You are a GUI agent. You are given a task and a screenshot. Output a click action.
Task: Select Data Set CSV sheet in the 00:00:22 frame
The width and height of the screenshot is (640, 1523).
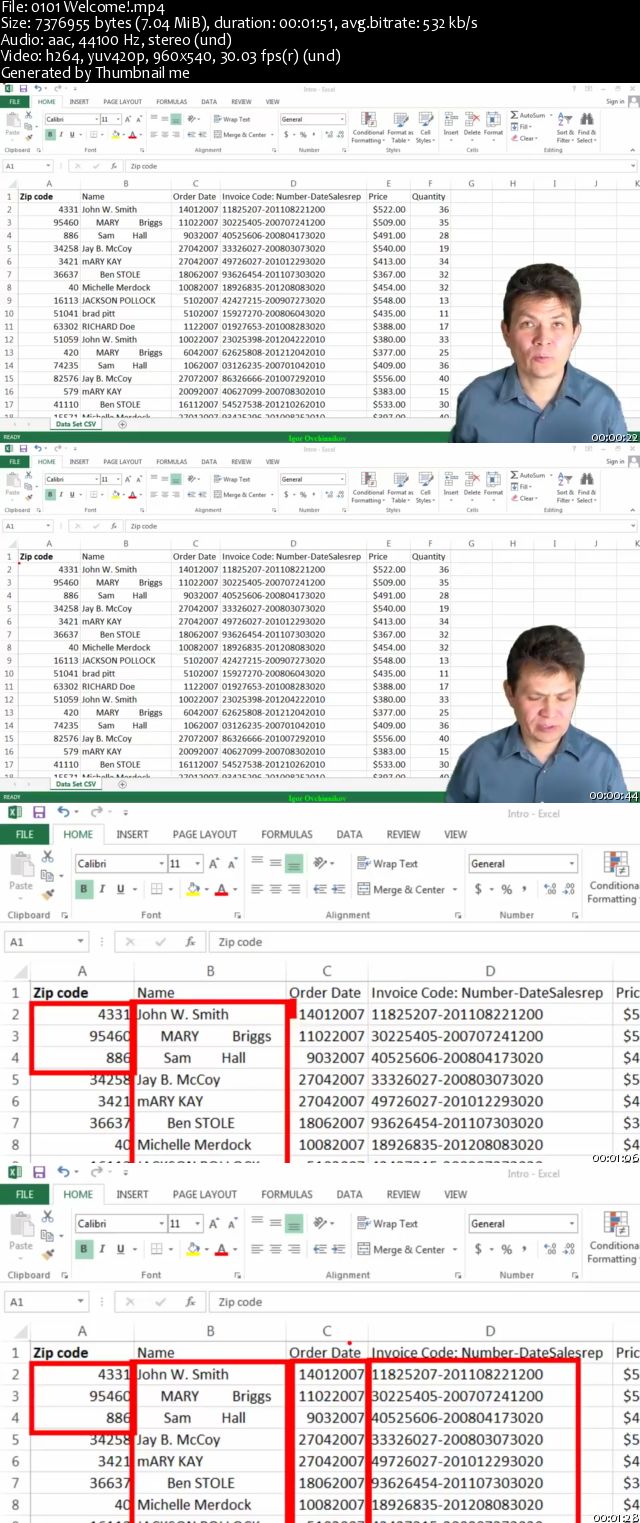77,424
